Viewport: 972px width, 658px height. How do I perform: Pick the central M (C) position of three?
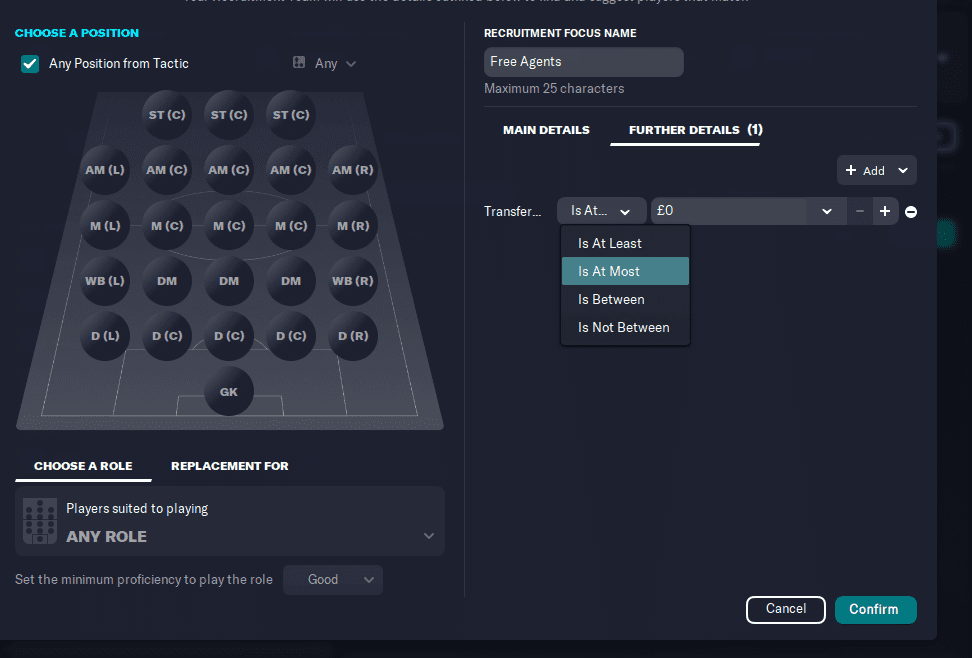229,226
